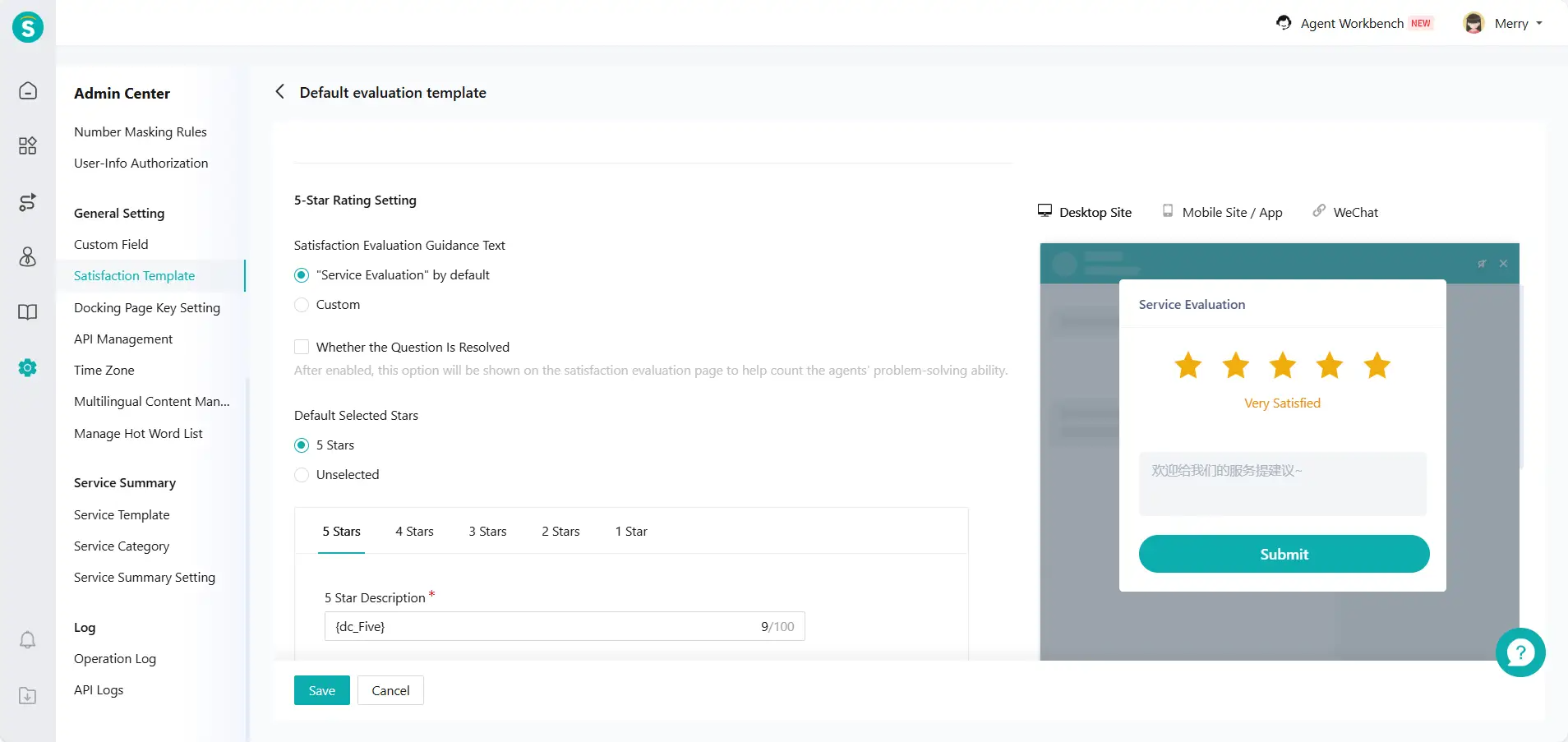Click the third star in preview
Screen dimensions: 1568x742
coord(1283,365)
